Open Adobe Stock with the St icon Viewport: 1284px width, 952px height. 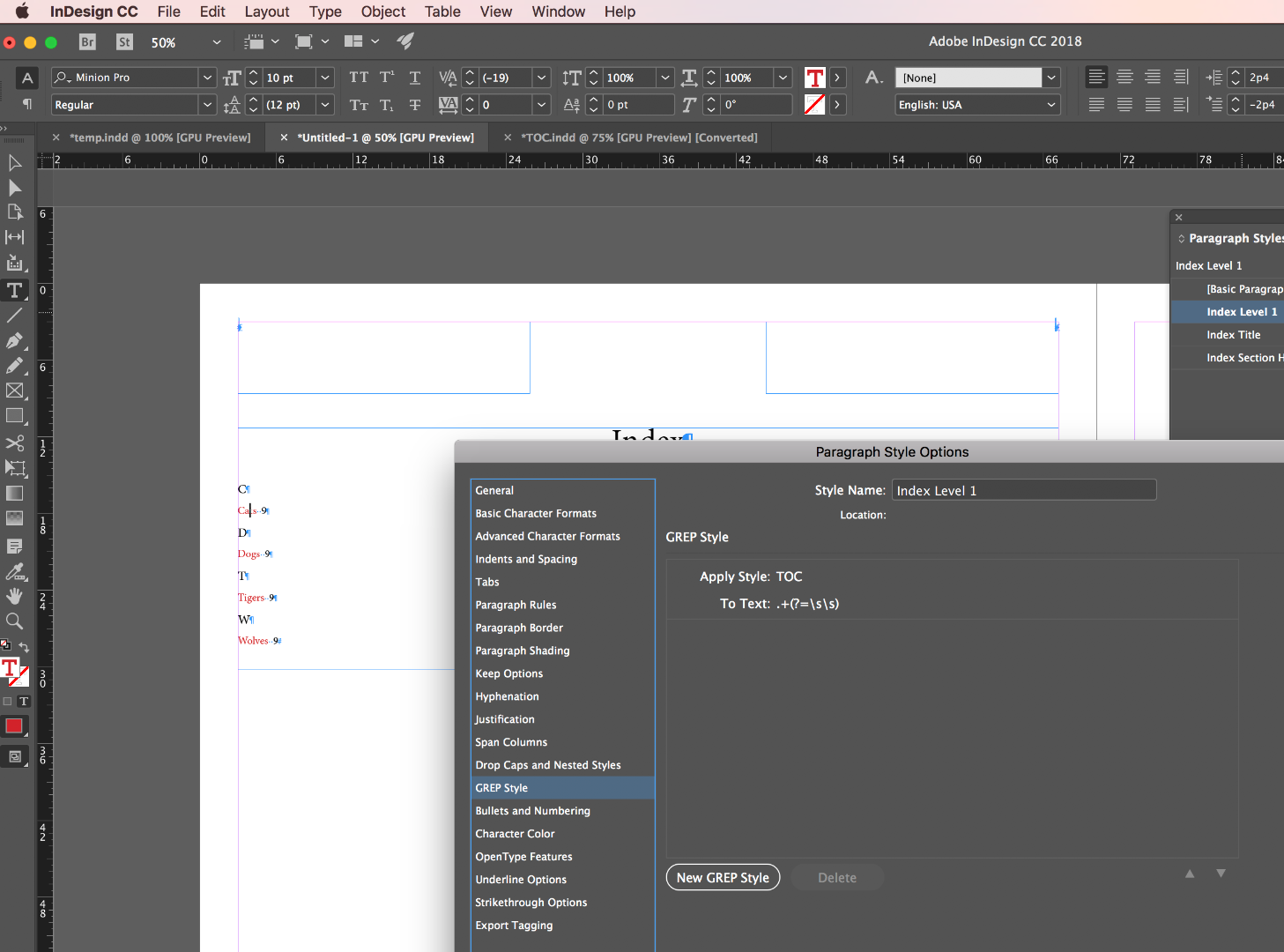[124, 41]
